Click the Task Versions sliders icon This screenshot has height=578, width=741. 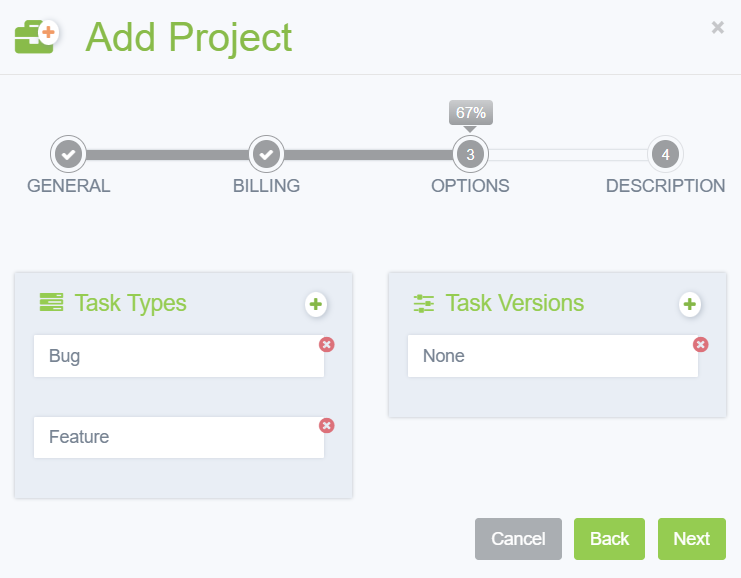[x=424, y=303]
